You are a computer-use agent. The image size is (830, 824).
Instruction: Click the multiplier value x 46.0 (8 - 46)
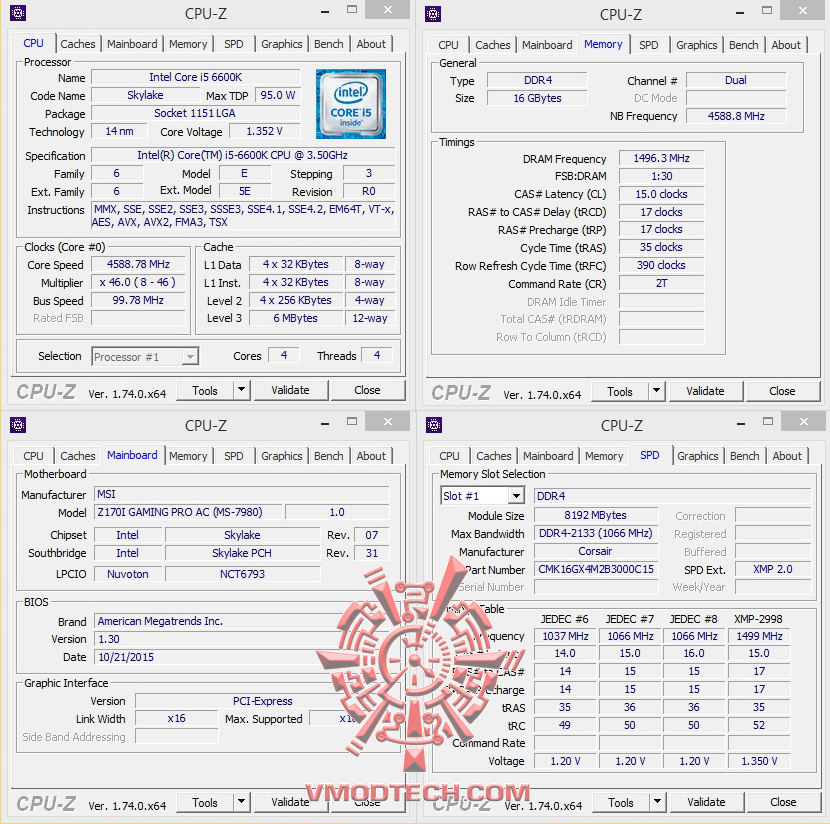[138, 282]
